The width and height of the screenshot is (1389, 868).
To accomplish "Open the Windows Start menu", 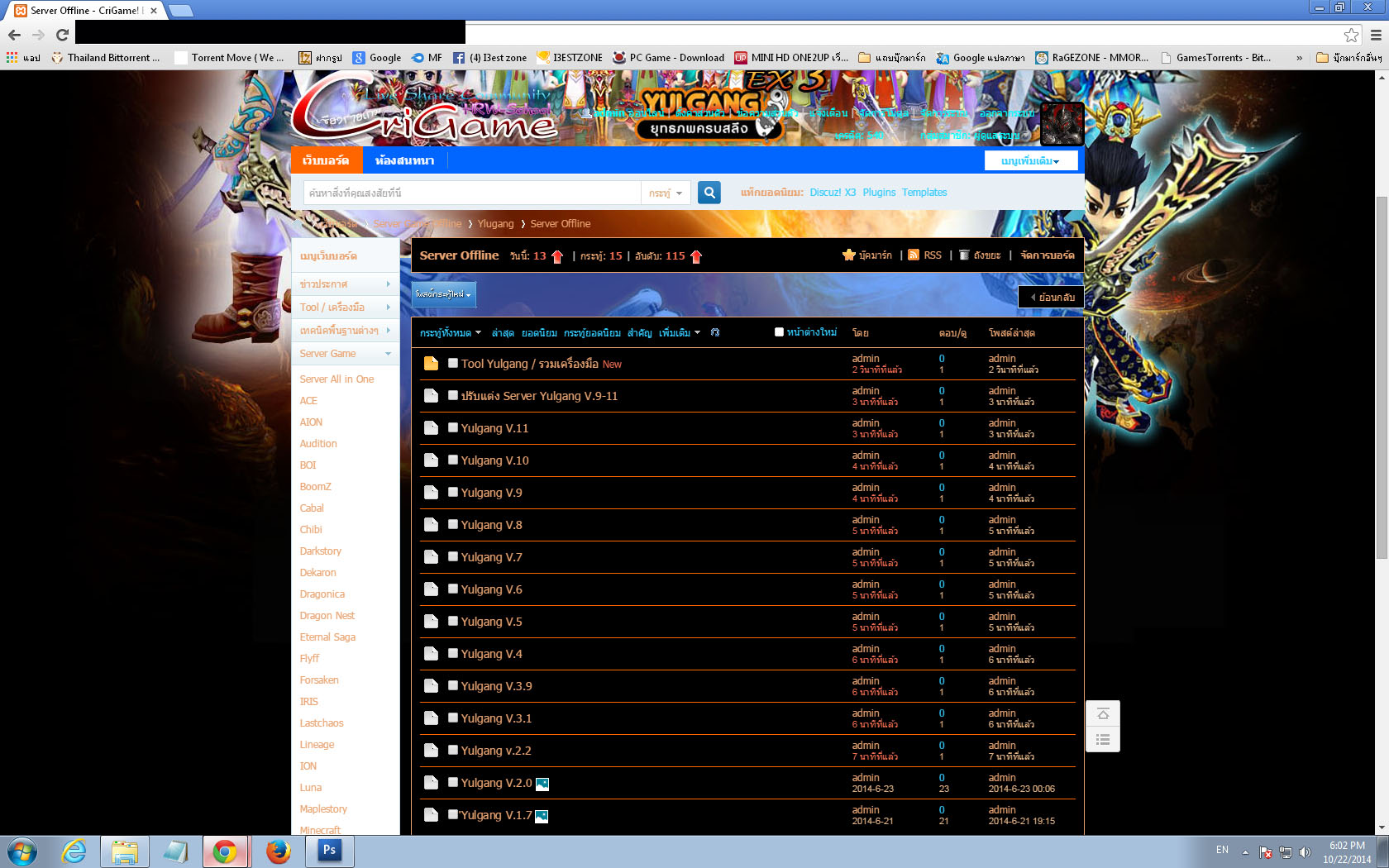I will pyautogui.click(x=21, y=851).
